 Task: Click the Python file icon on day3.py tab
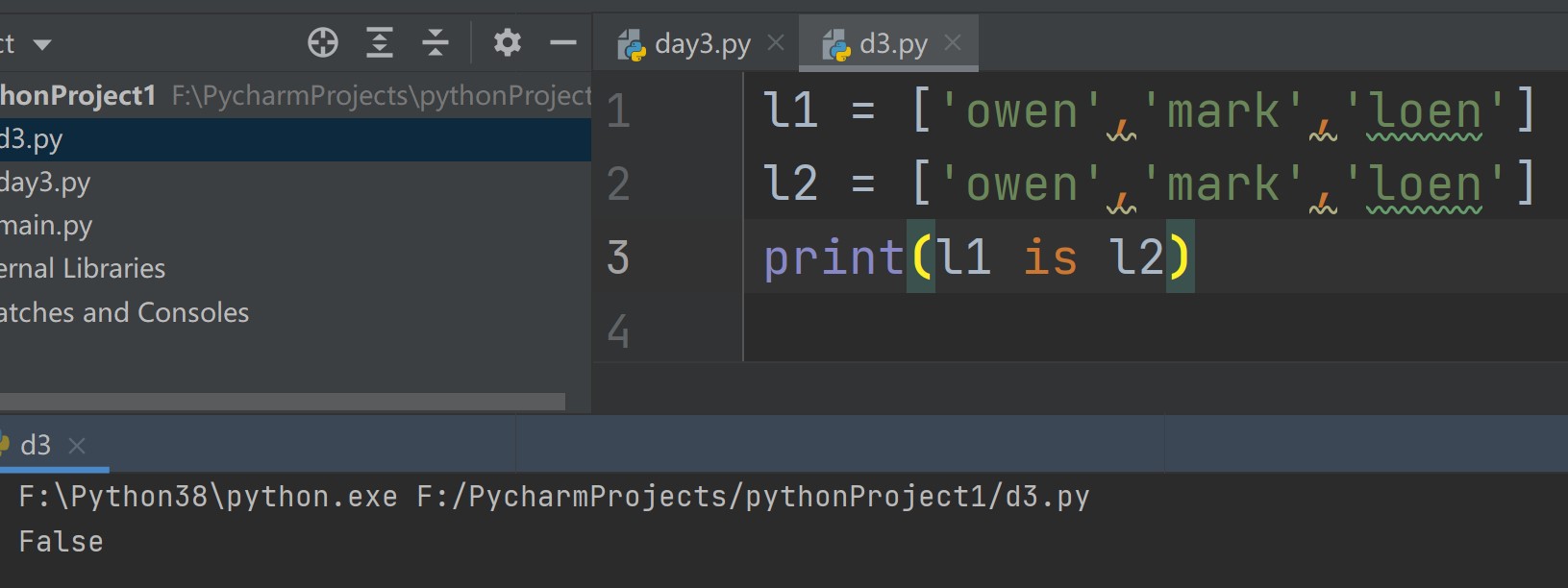pos(631,45)
